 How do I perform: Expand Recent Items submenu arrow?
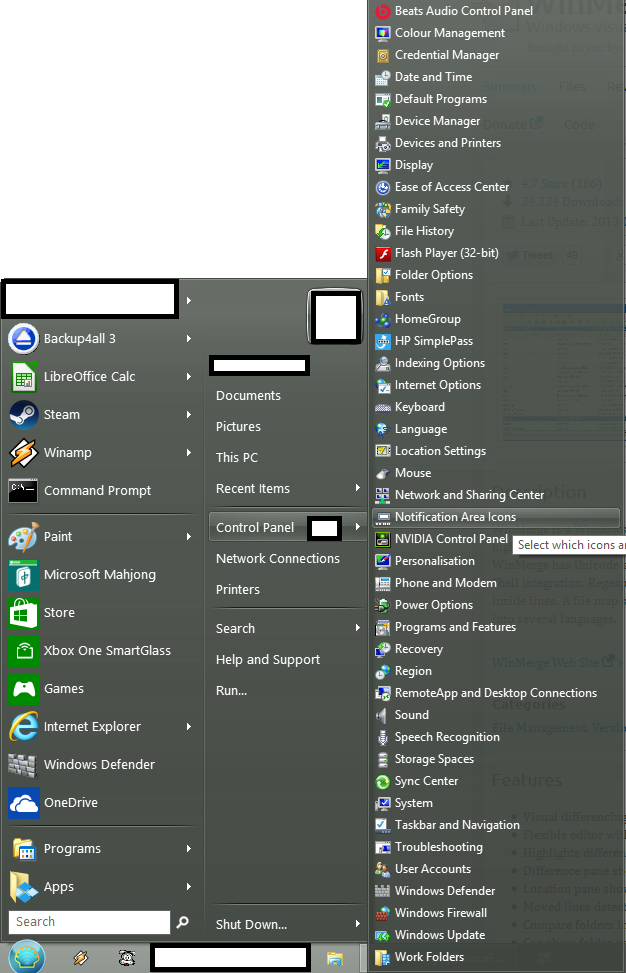tap(357, 488)
